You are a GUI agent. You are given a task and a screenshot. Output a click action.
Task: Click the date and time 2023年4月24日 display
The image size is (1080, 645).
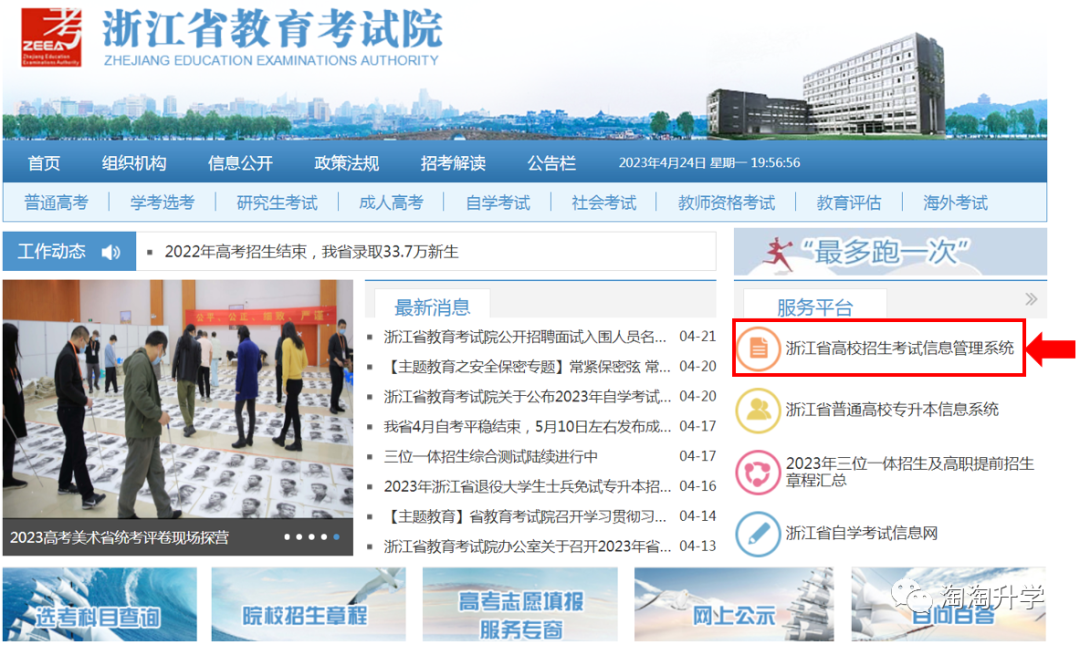[709, 163]
